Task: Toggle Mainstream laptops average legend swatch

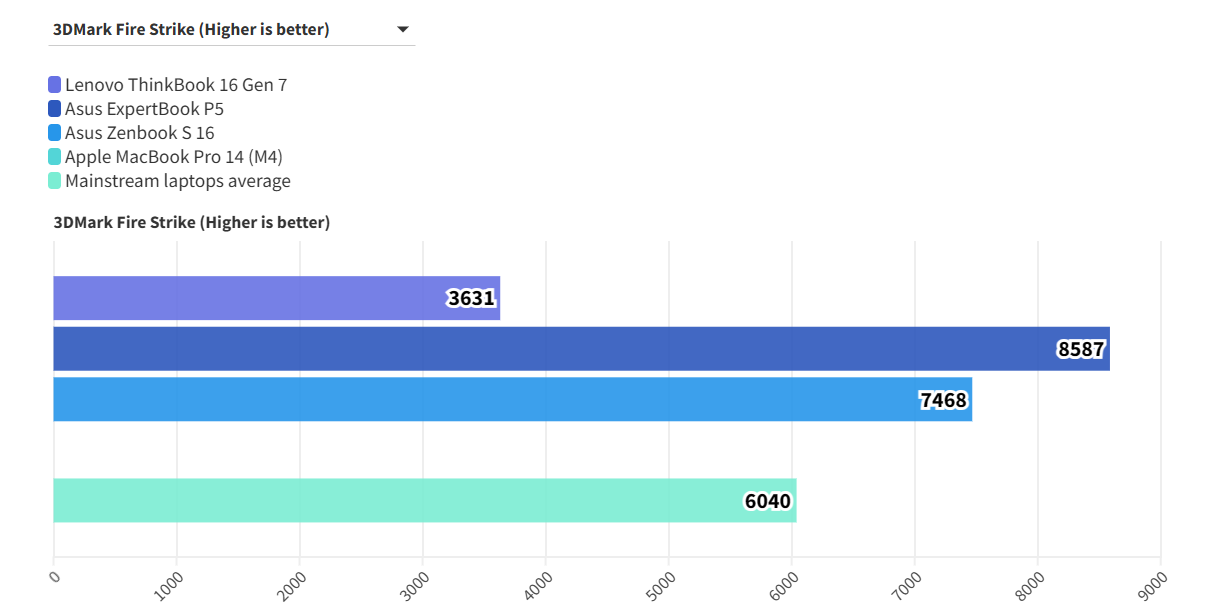Action: click(x=54, y=181)
